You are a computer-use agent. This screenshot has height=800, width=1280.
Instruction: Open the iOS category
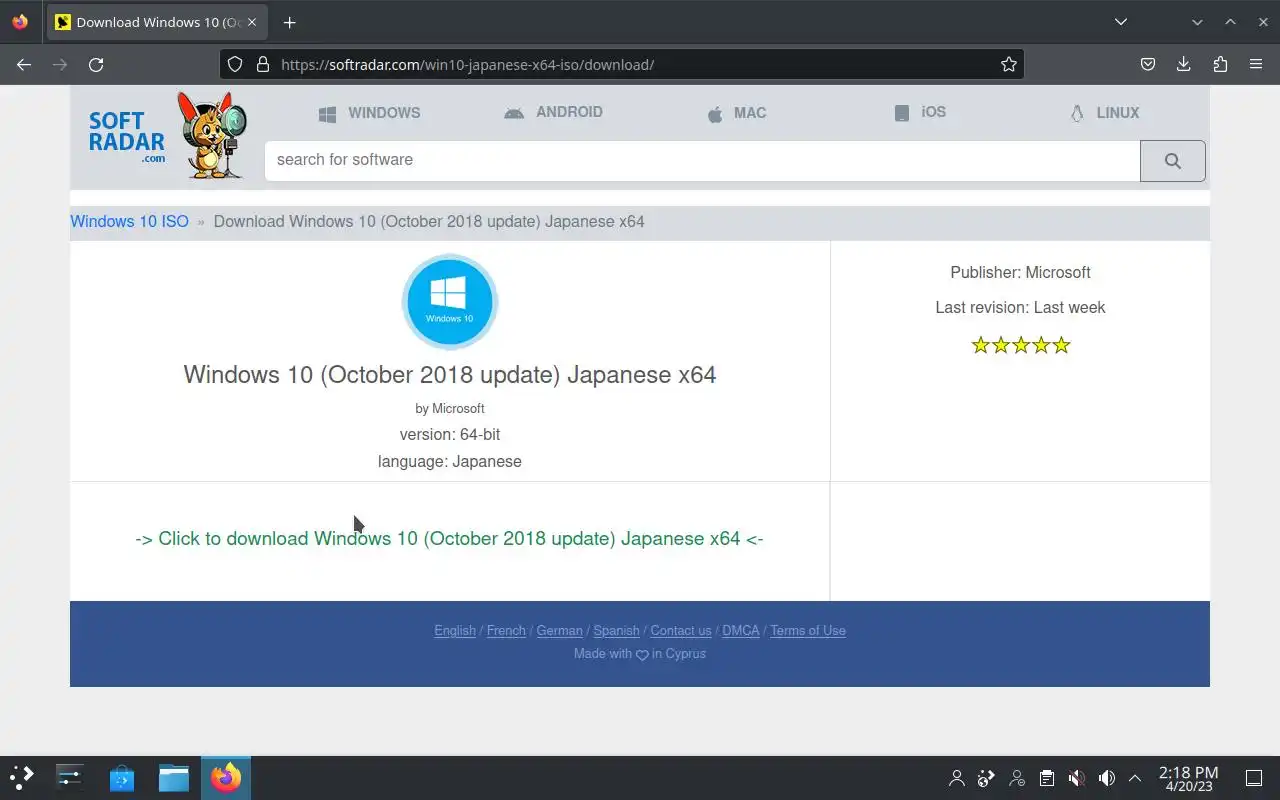click(x=920, y=112)
